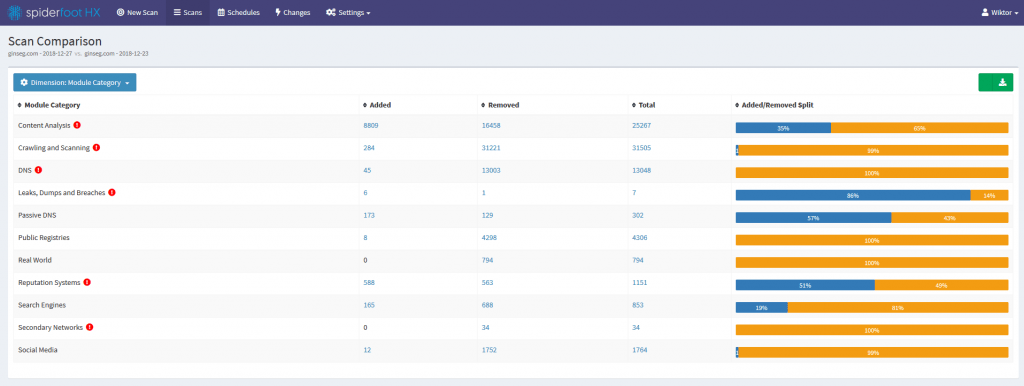Click Leaks, Dumps and Breaches alert icon

(x=112, y=193)
